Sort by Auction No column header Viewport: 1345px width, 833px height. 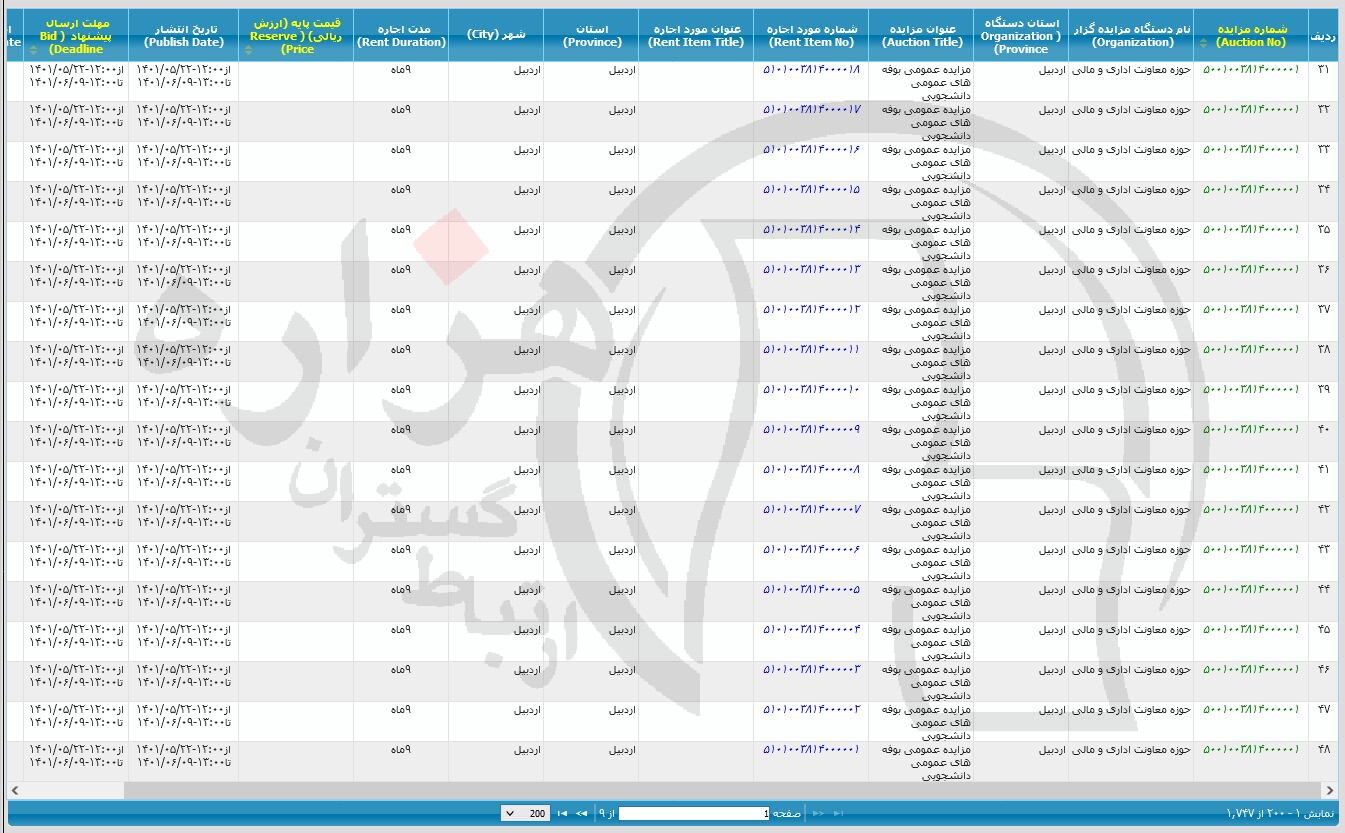[1250, 35]
